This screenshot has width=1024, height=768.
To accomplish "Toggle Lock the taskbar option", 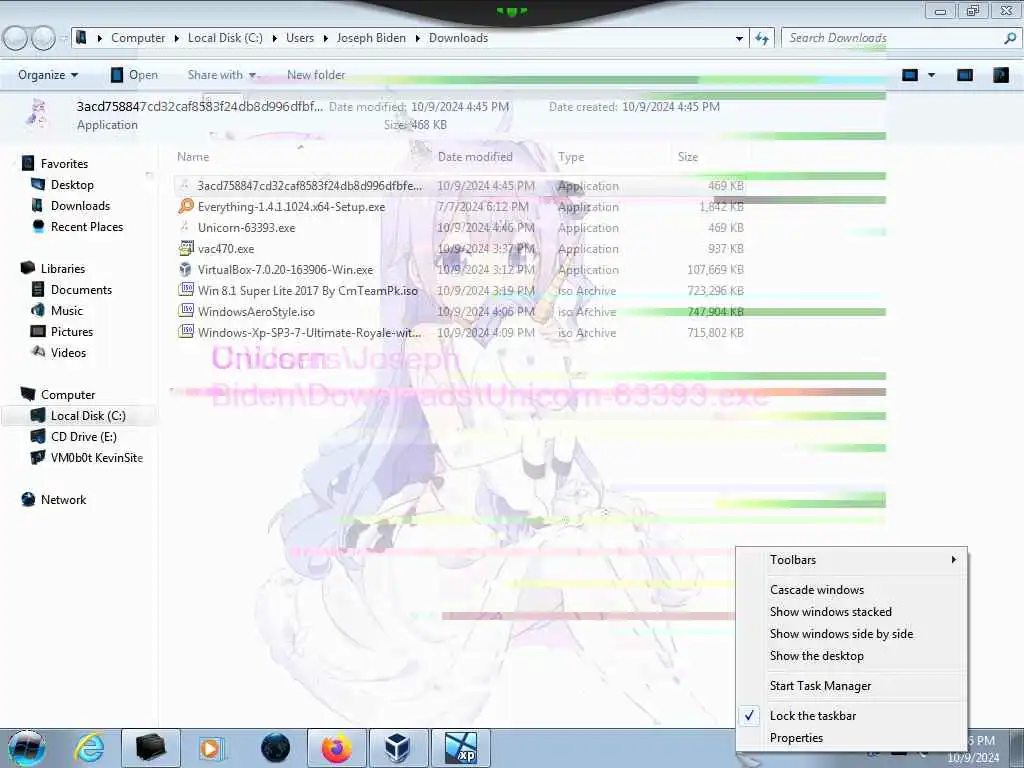I will [812, 716].
